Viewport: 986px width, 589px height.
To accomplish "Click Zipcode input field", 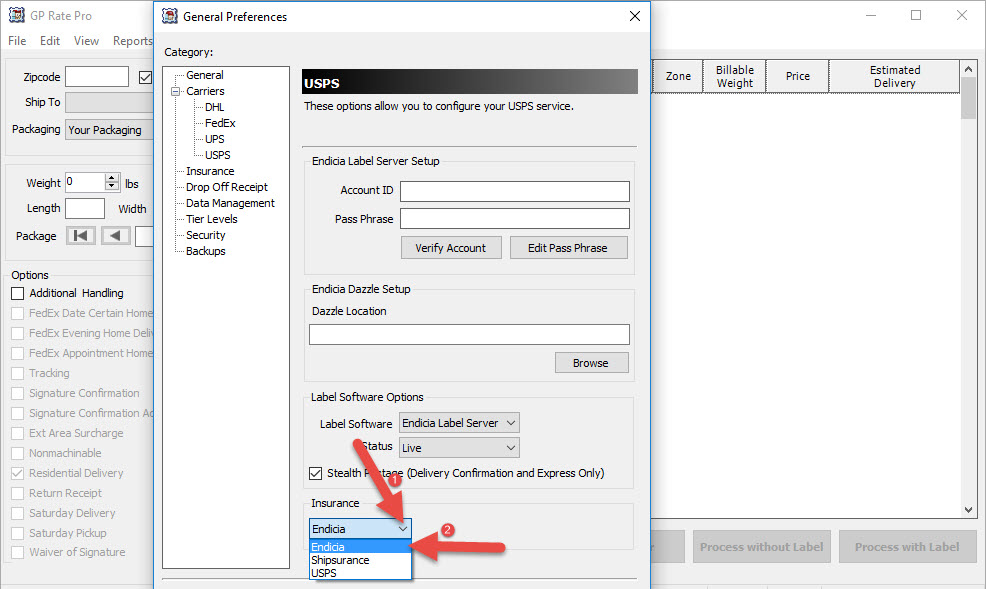I will point(97,77).
